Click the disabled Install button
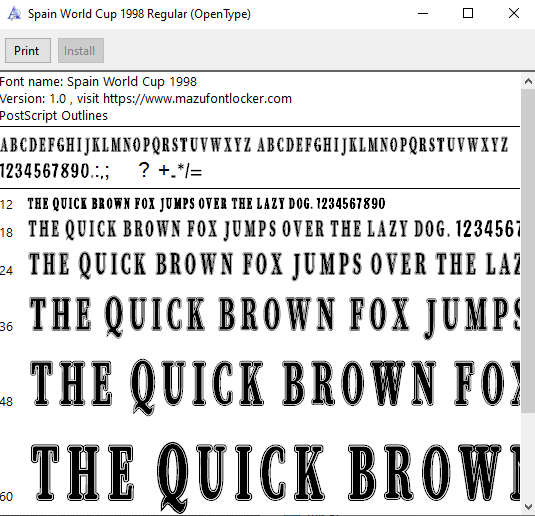 [81, 51]
